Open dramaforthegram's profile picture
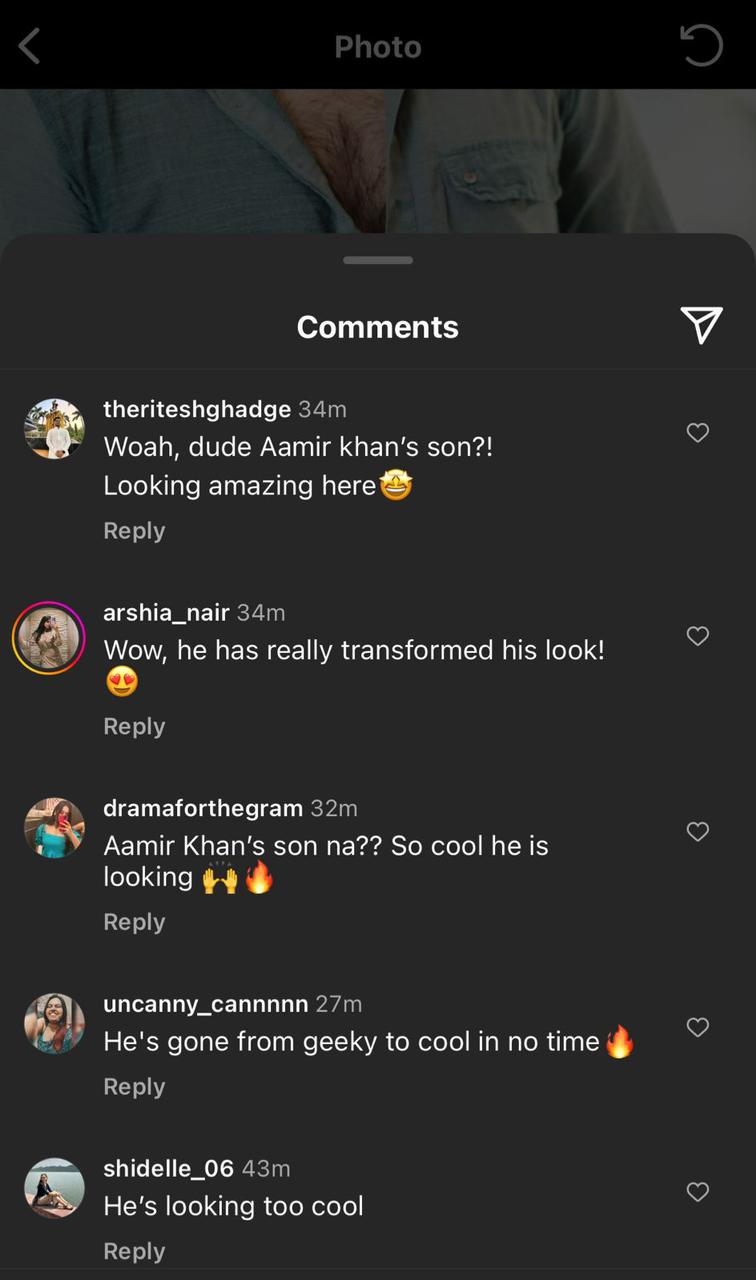756x1280 pixels. click(53, 828)
